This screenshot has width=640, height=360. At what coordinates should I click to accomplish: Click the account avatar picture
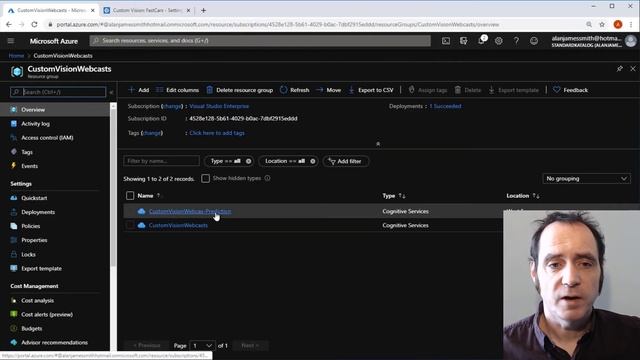coord(631,41)
